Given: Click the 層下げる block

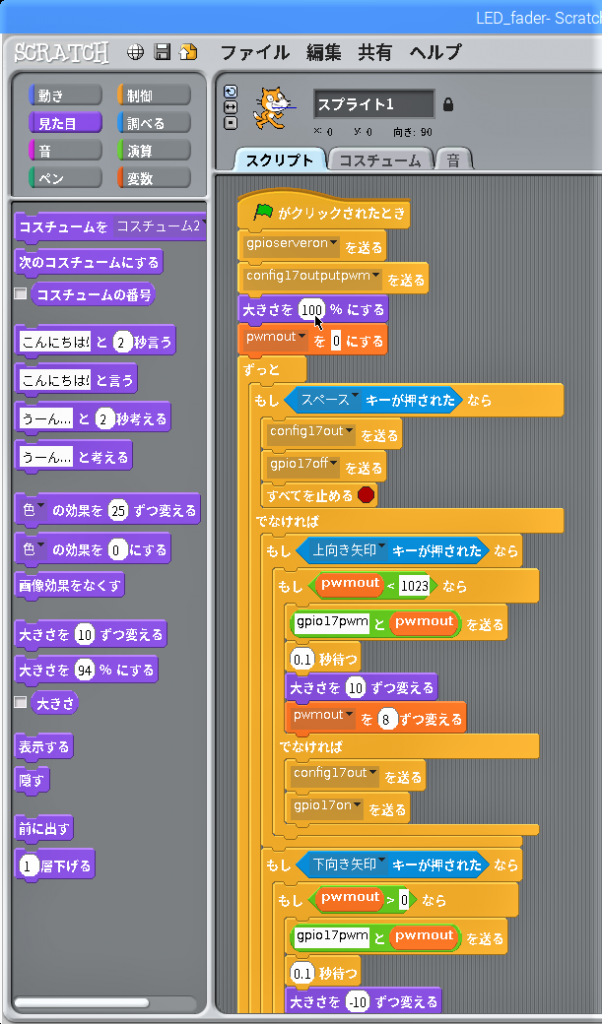Looking at the screenshot, I should [55, 867].
